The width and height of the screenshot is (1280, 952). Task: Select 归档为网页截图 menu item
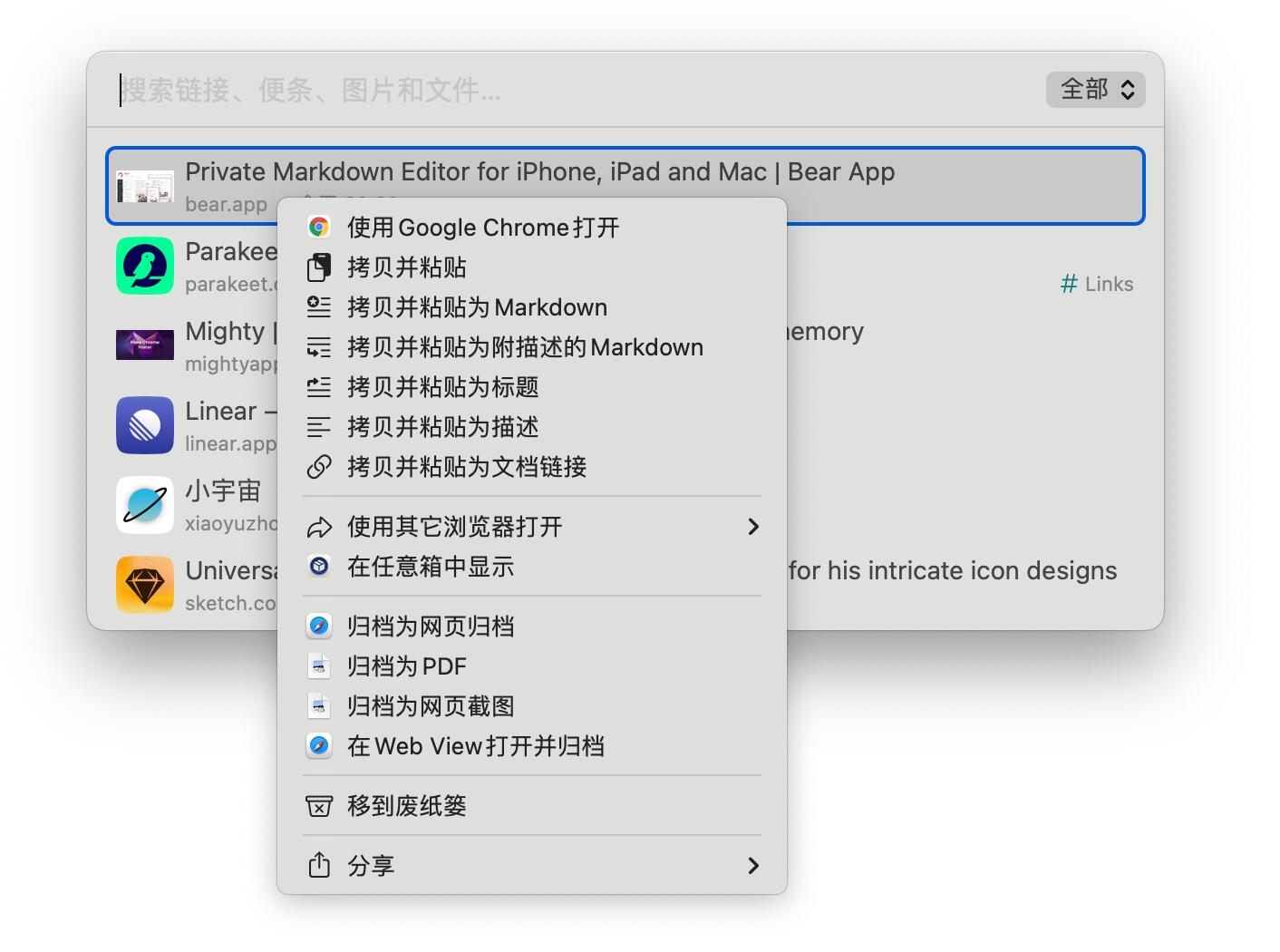point(431,706)
